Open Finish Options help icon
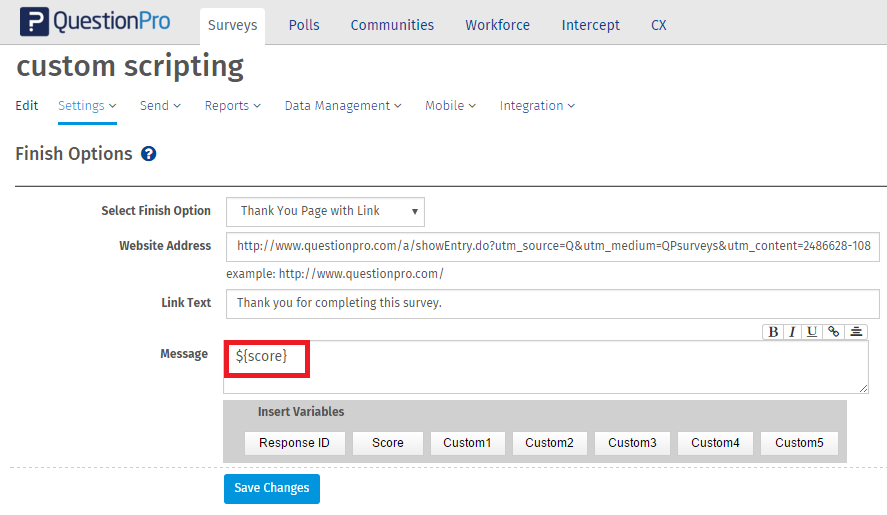The width and height of the screenshot is (887, 515). [x=149, y=154]
